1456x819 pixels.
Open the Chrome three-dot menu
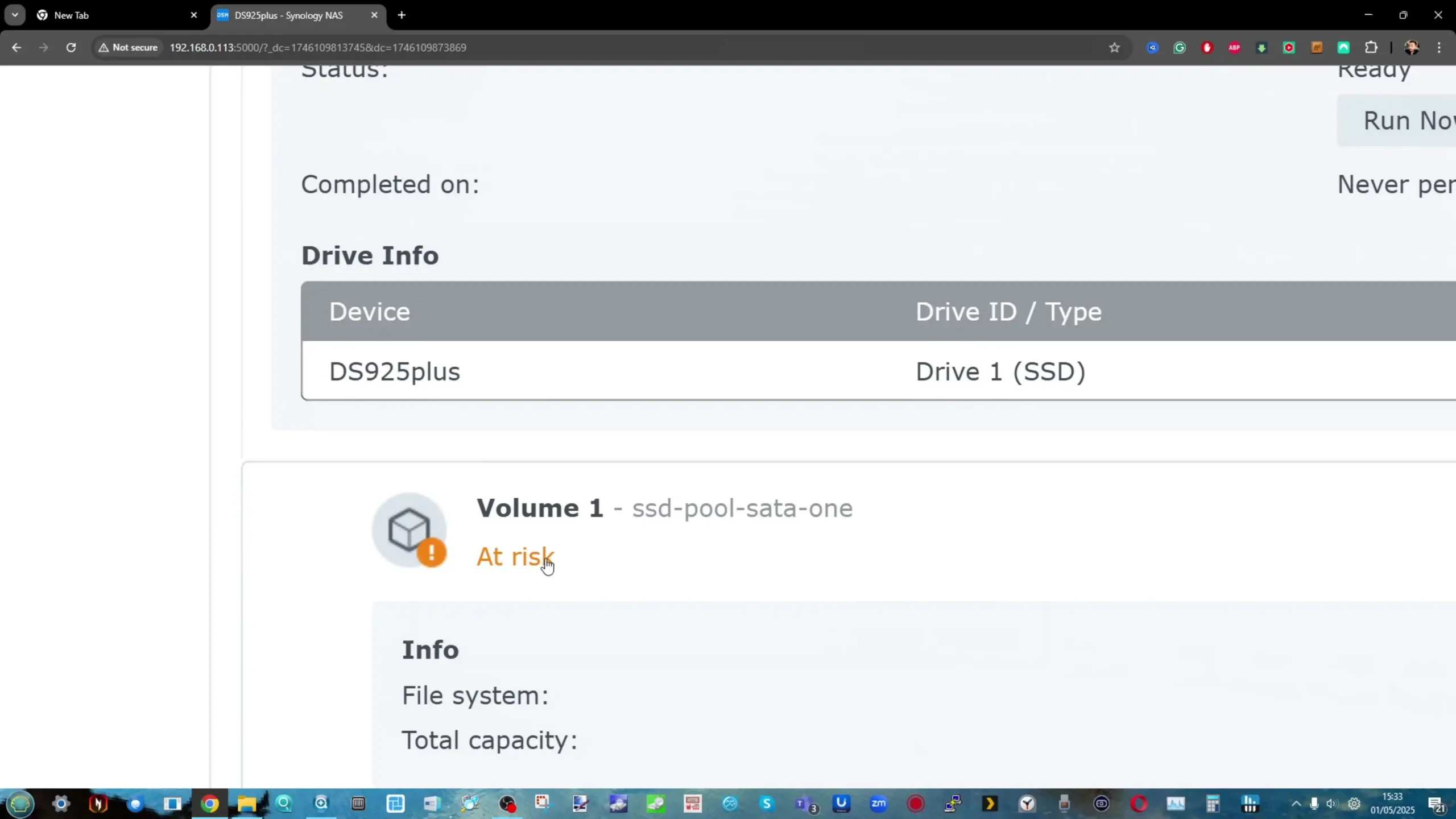1440,47
